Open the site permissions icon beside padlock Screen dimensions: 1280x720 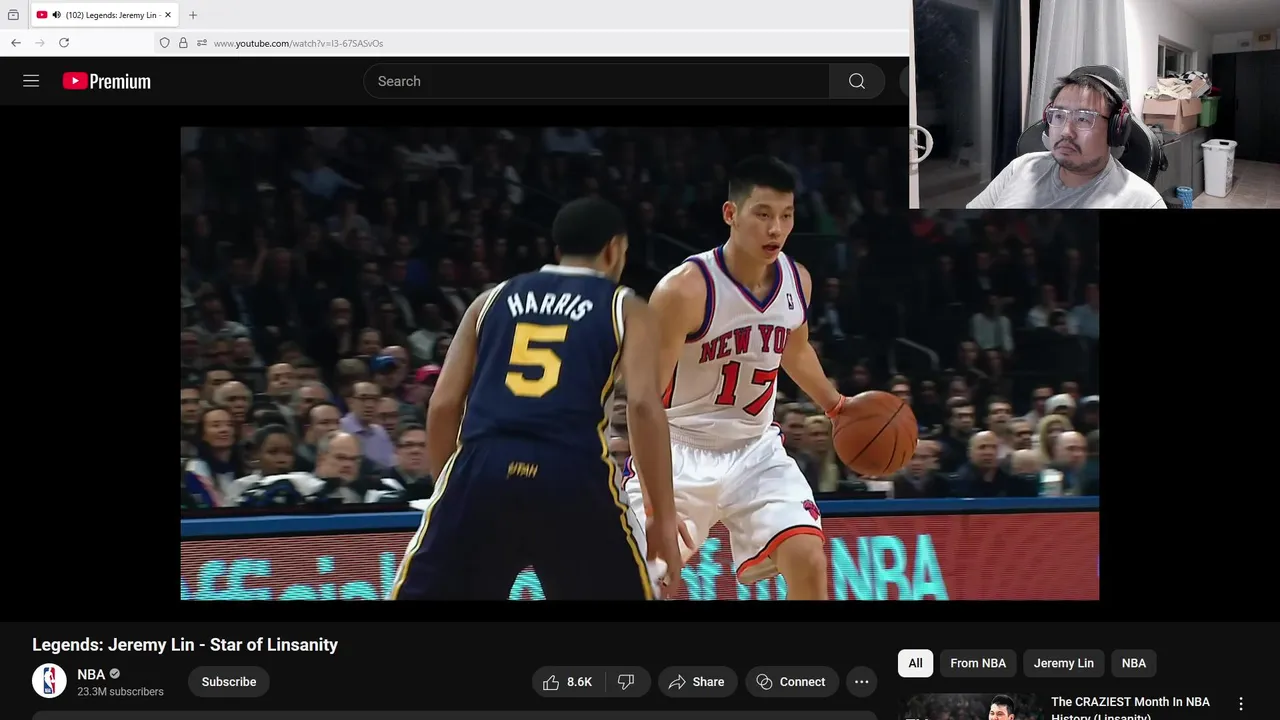pos(202,43)
